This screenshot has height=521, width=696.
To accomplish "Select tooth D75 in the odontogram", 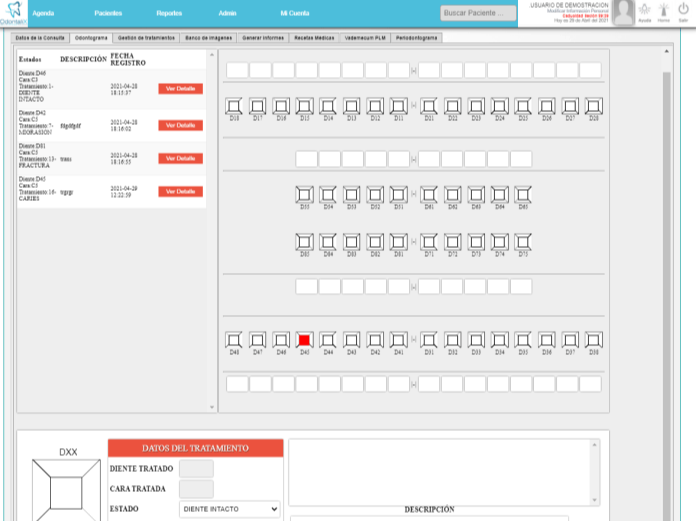I will tap(523, 241).
